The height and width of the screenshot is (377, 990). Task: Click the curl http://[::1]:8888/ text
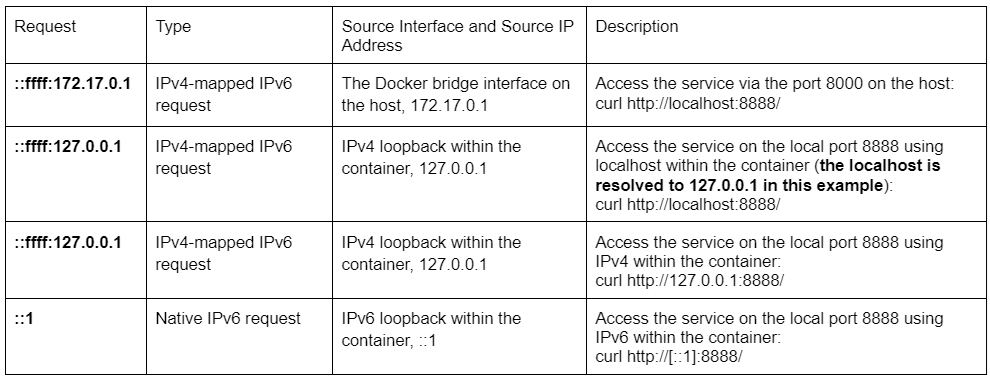[669, 356]
